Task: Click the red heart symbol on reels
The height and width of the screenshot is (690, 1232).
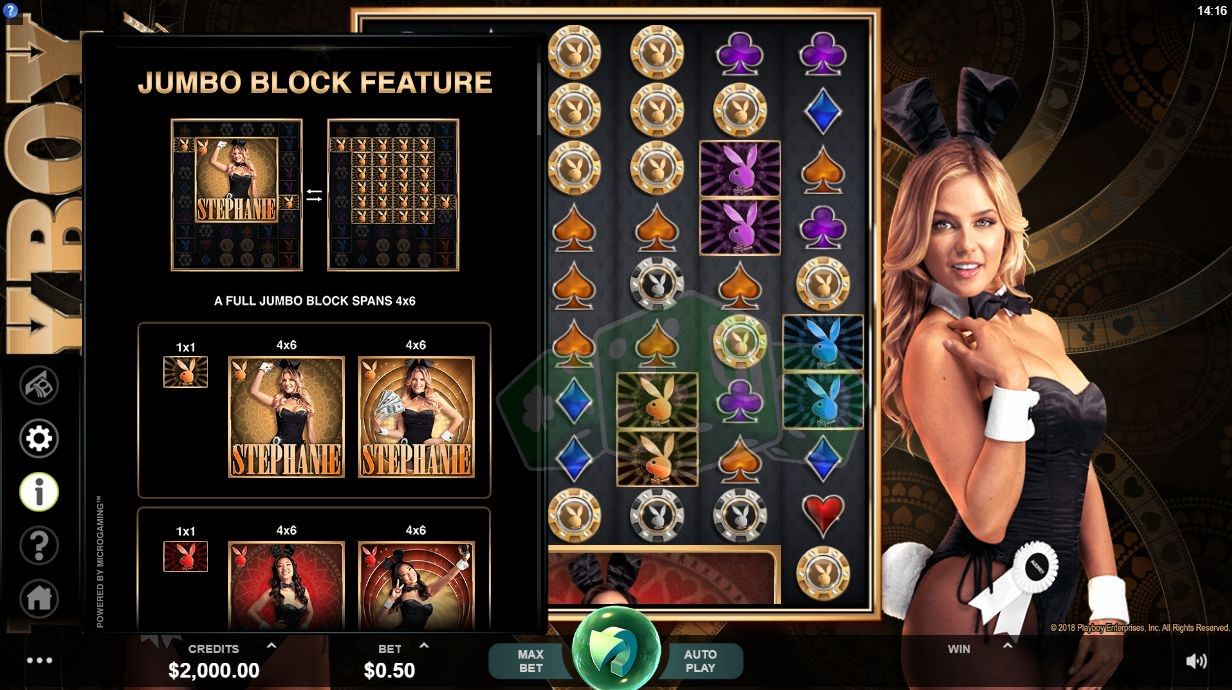Action: pyautogui.click(x=823, y=513)
